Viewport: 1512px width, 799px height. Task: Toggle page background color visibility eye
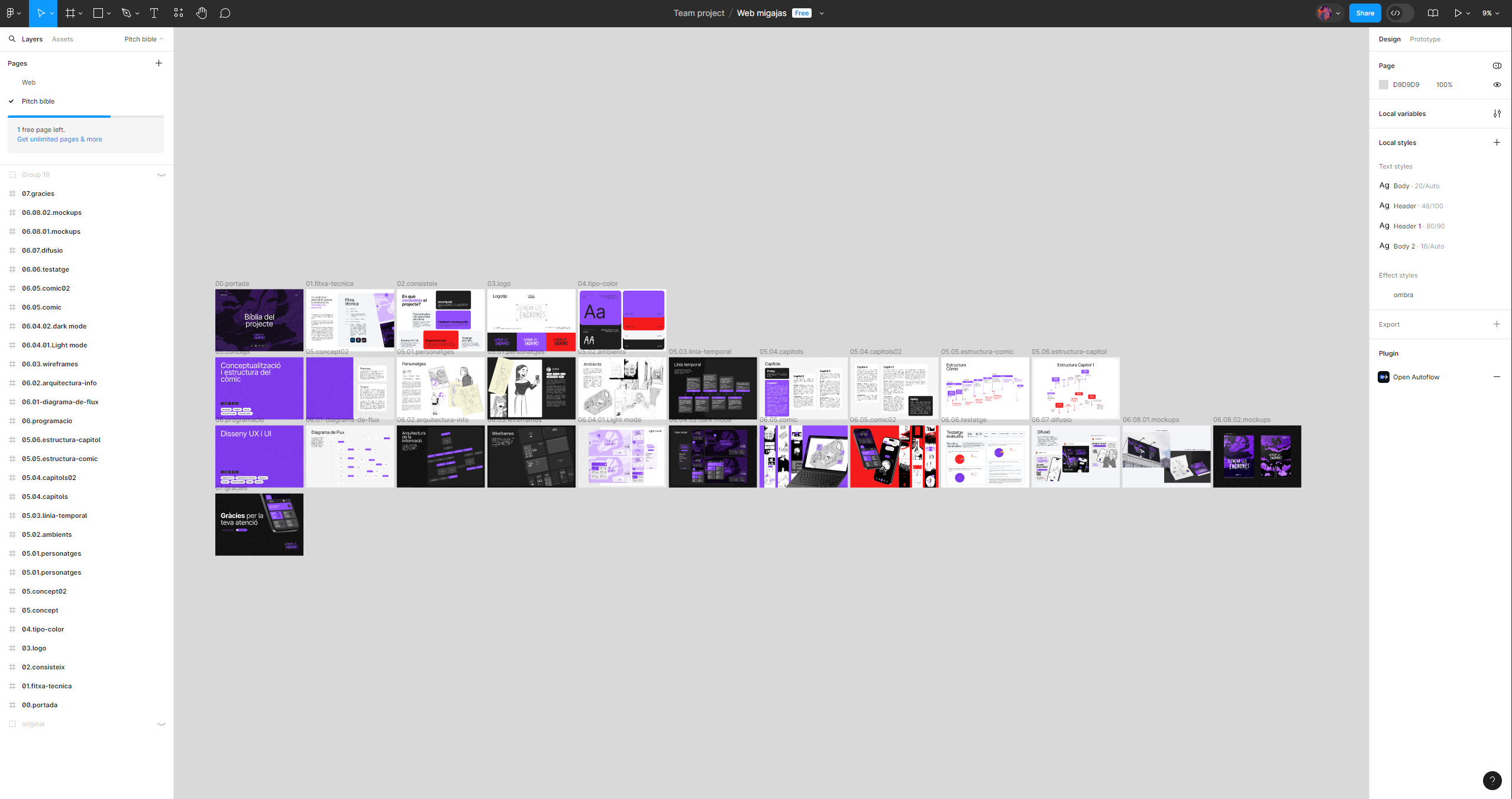[1497, 85]
